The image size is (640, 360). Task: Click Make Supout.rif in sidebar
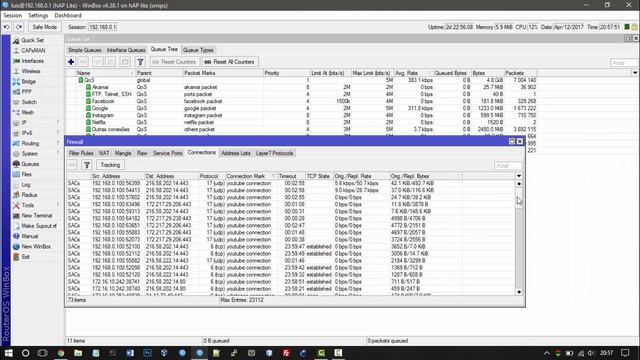39,226
